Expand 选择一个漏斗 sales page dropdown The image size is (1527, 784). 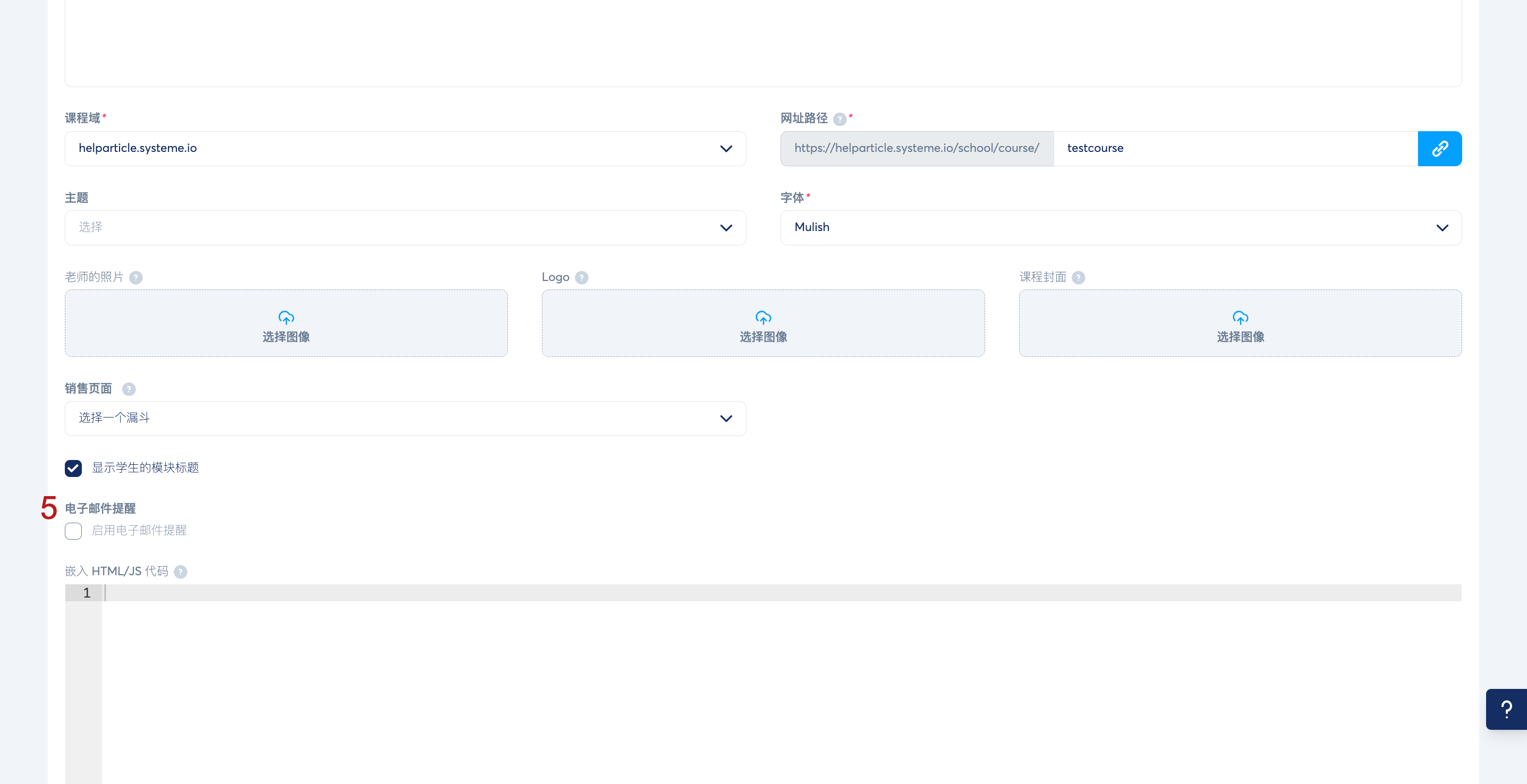(405, 419)
